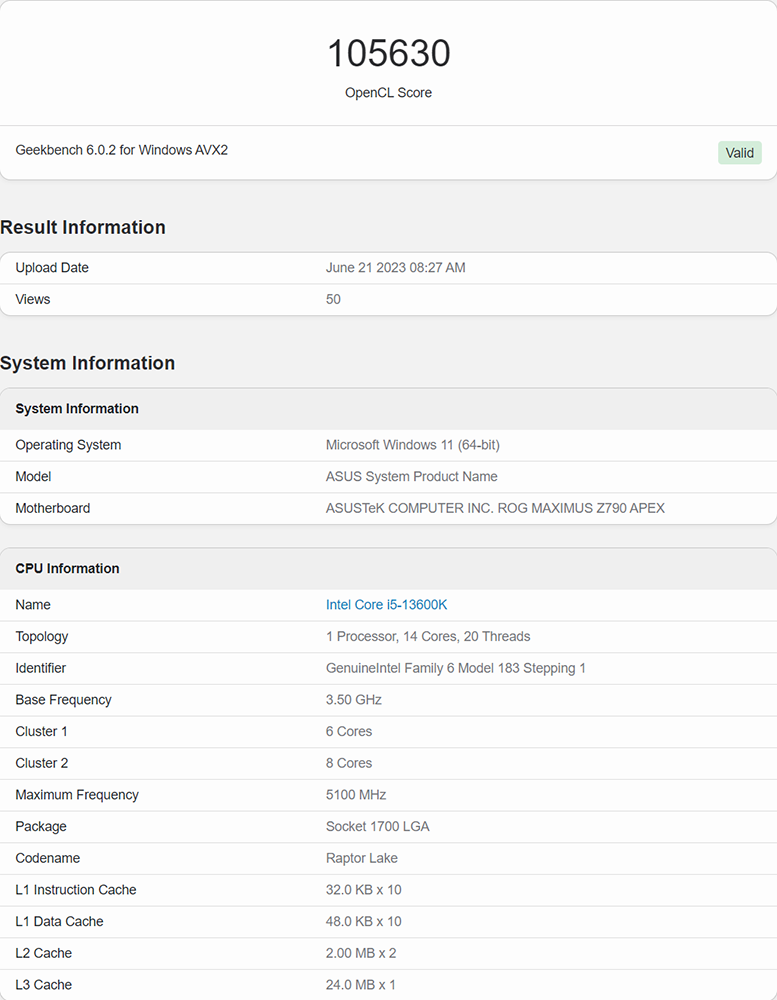
Task: Click the Raptor Lake codename value
Action: point(364,859)
